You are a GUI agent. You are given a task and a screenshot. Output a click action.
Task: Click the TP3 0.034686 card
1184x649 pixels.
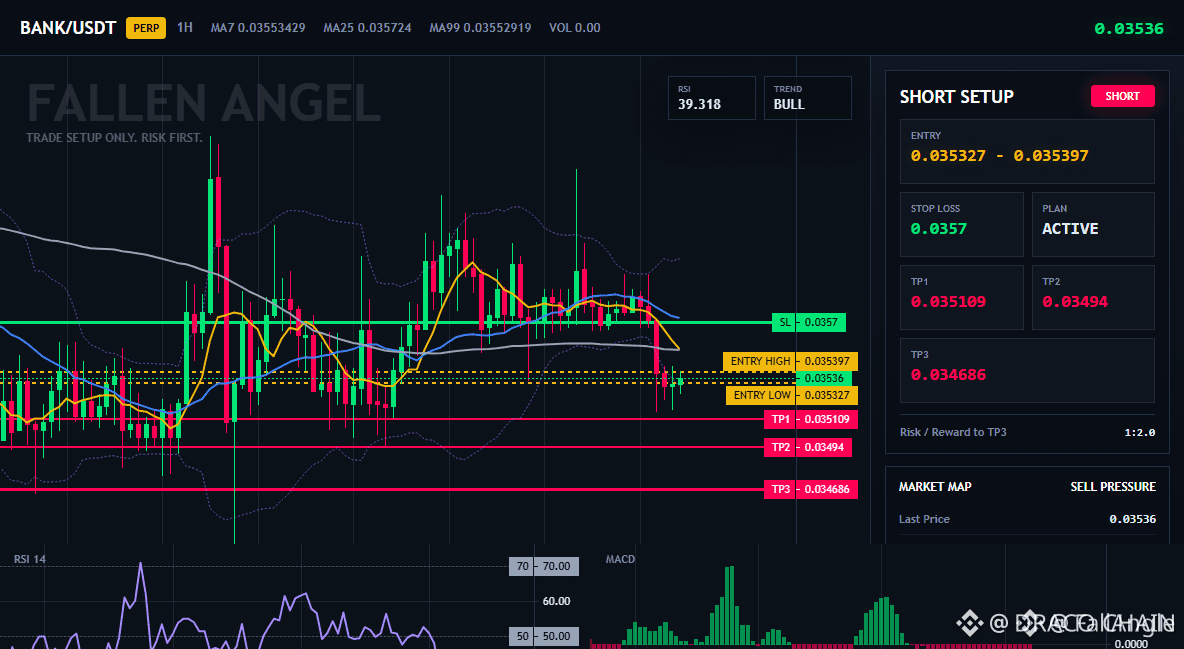1027,370
